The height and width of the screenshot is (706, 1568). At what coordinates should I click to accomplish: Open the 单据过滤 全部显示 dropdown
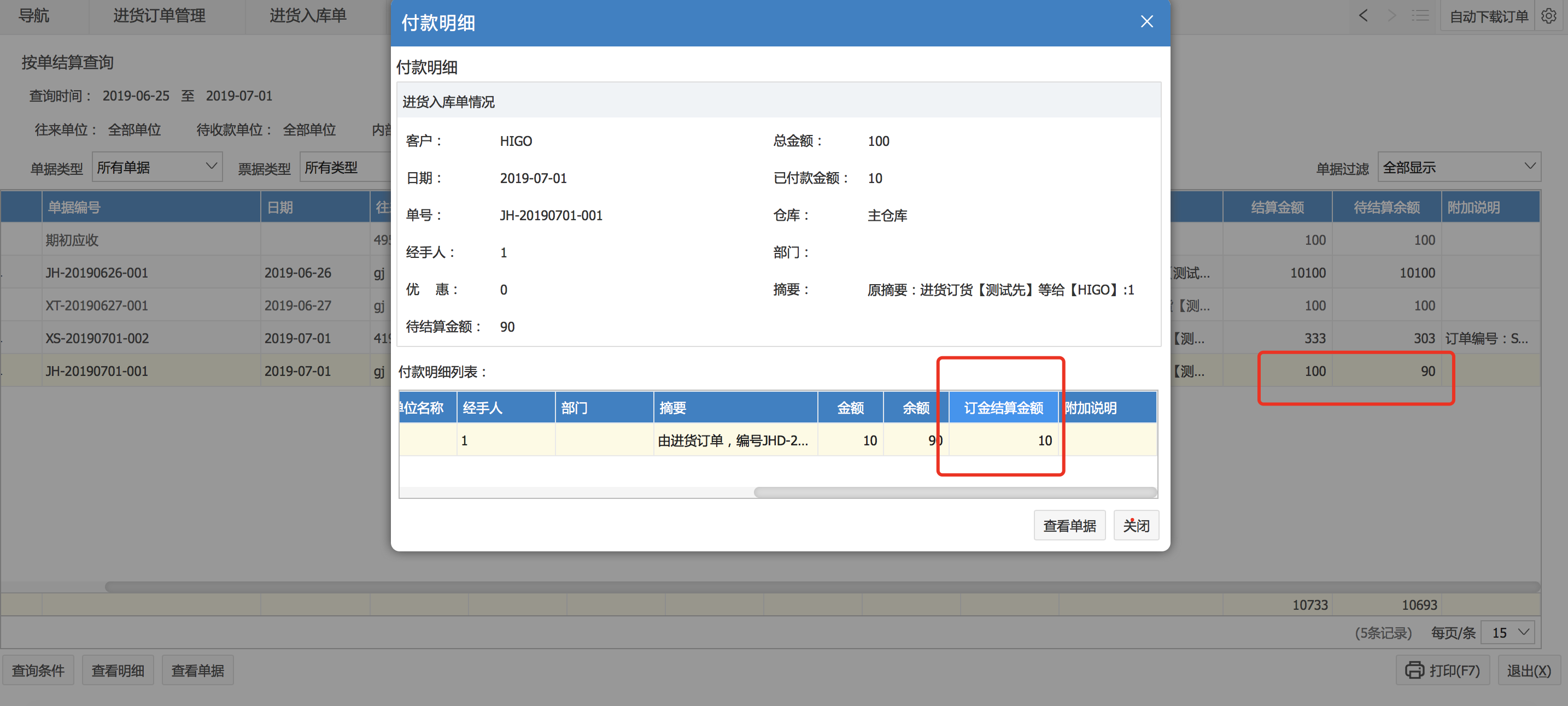1459,167
